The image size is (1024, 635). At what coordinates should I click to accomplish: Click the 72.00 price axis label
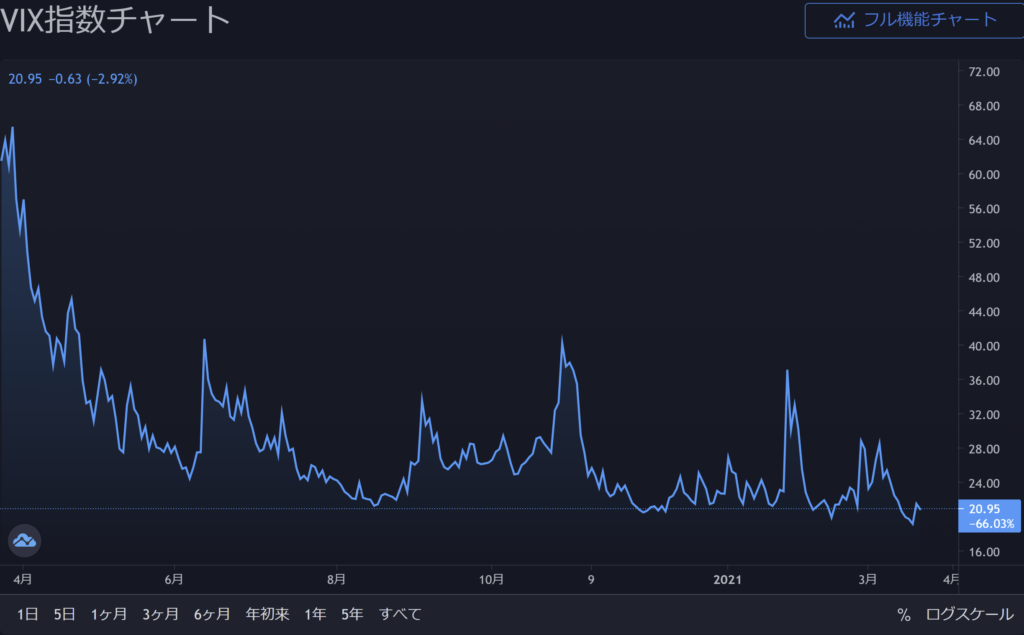(x=985, y=72)
